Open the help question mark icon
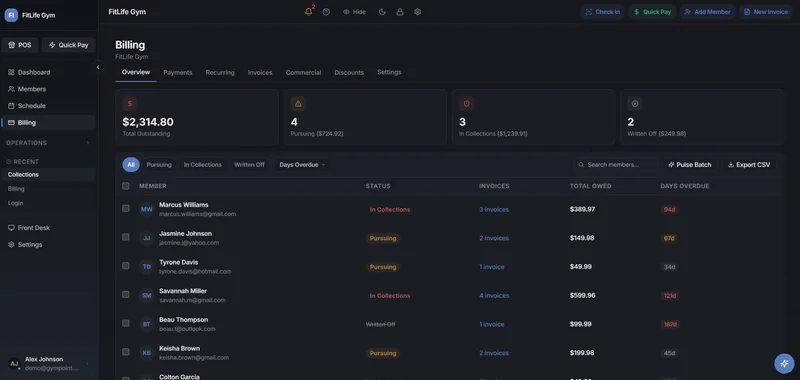Image resolution: width=800 pixels, height=380 pixels. 326,12
